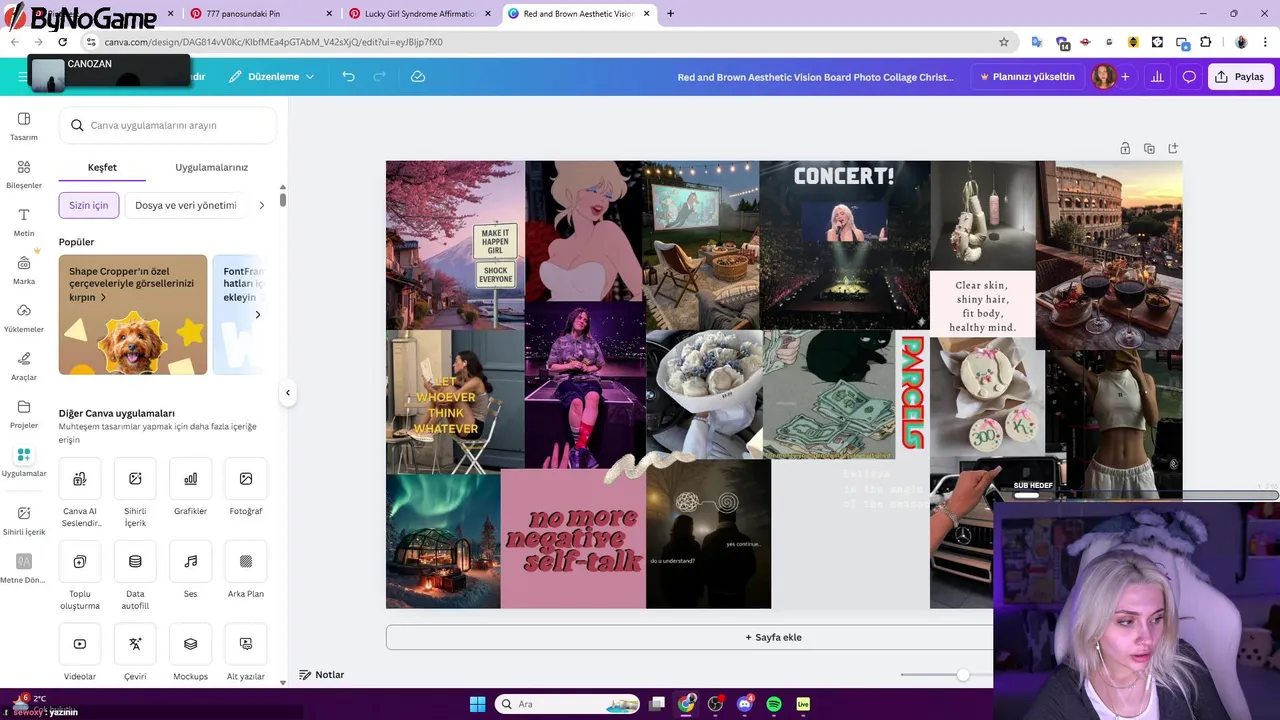Click the design title in top bar
1280x720 pixels.
[x=816, y=77]
